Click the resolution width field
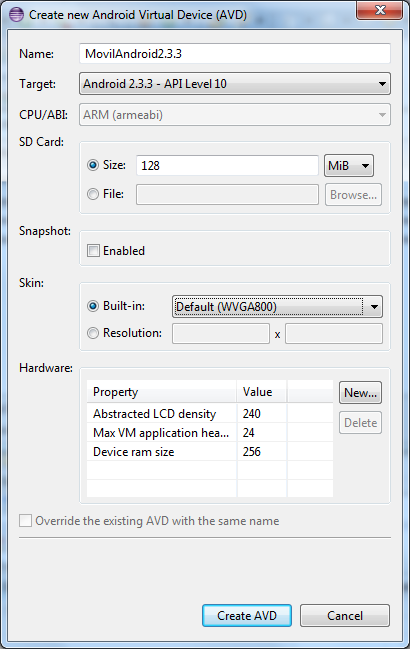Viewport: 410px width, 649px height. point(221,334)
